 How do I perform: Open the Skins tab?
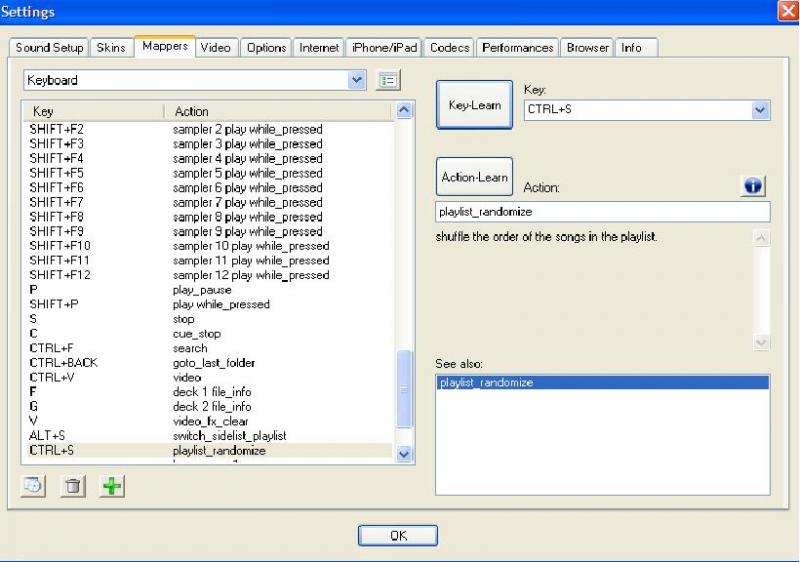coord(111,48)
